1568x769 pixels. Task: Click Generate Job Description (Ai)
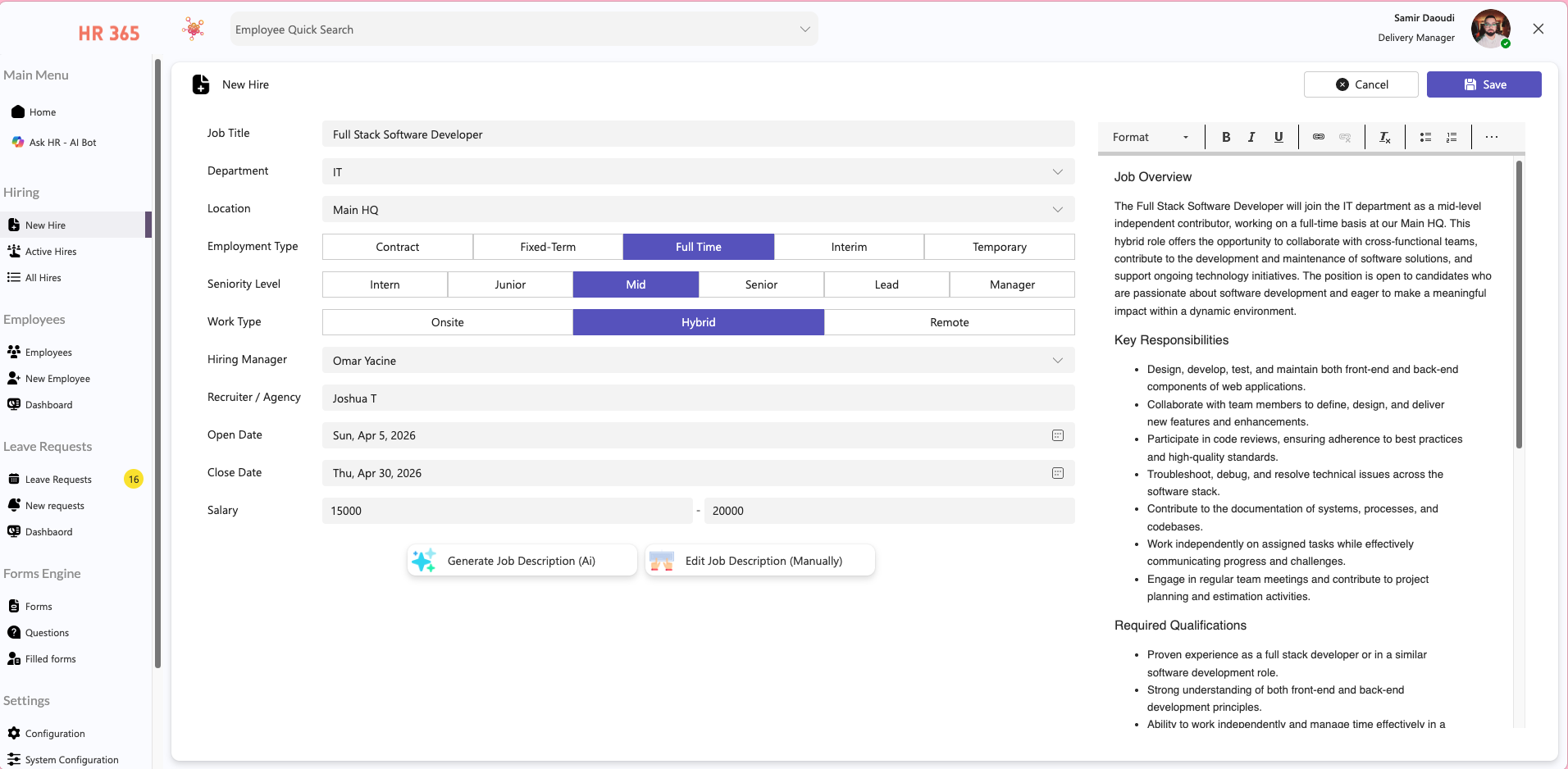click(x=522, y=561)
